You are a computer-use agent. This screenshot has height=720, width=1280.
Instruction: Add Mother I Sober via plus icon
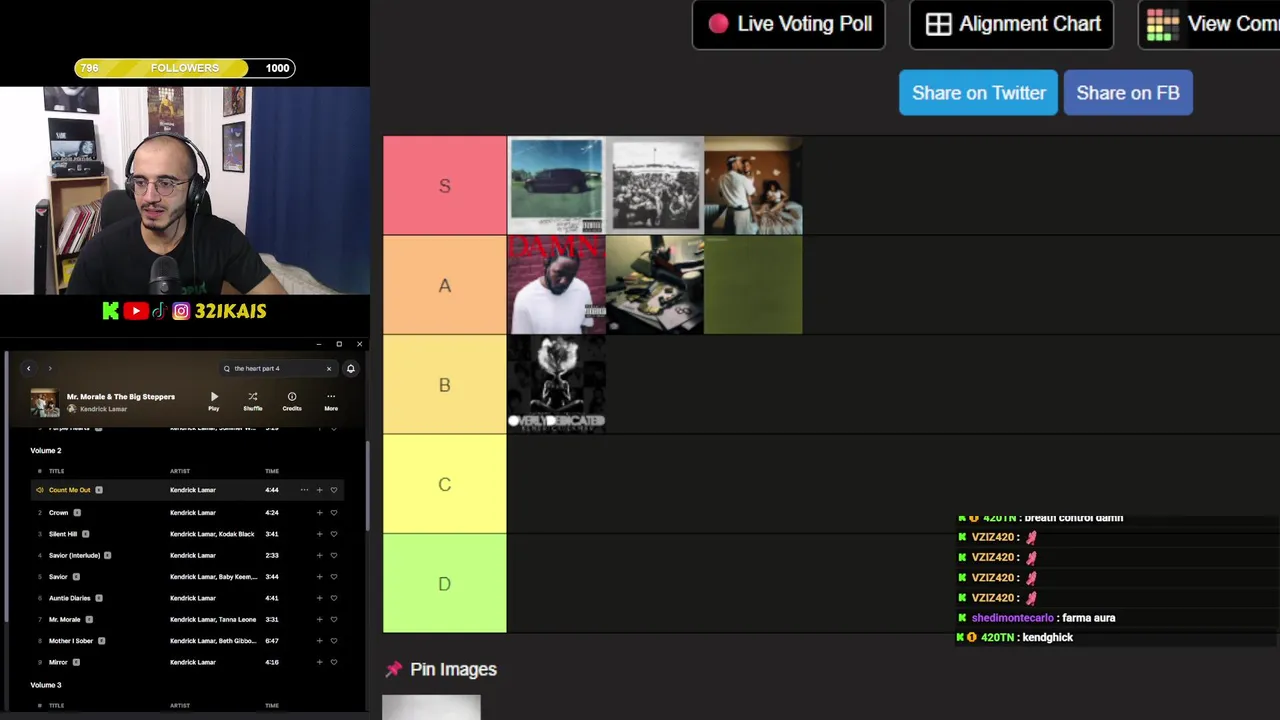coord(319,641)
